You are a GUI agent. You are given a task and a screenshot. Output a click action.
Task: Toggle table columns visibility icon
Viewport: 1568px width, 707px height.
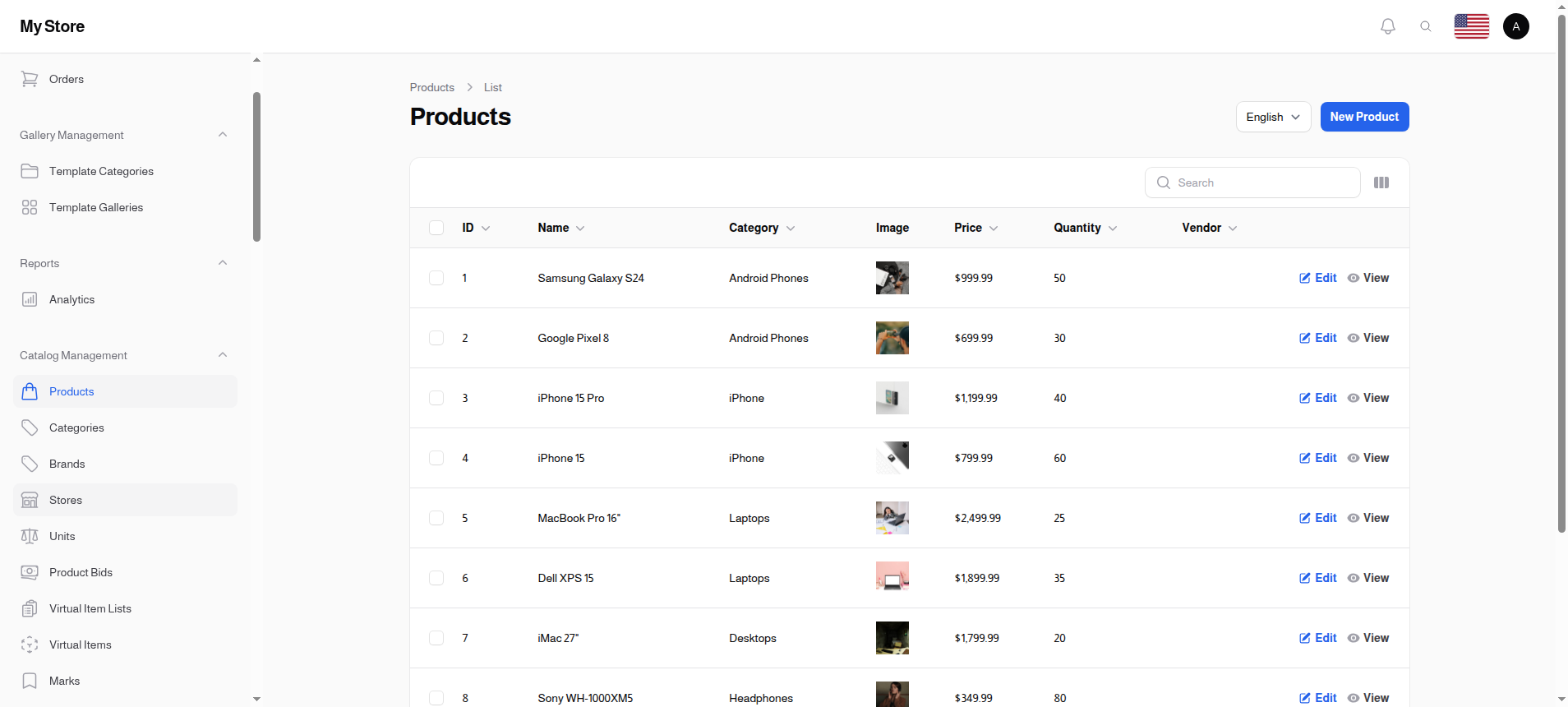coord(1381,183)
